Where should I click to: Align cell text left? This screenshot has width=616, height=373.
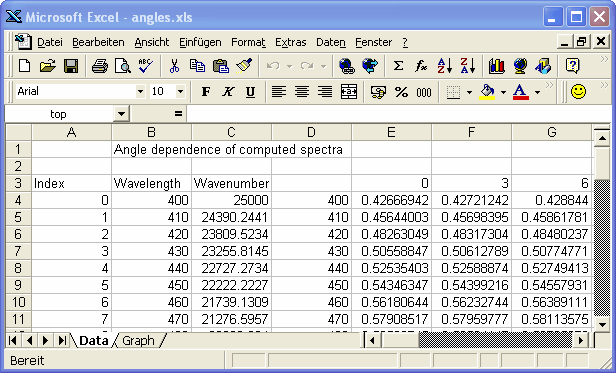279,92
